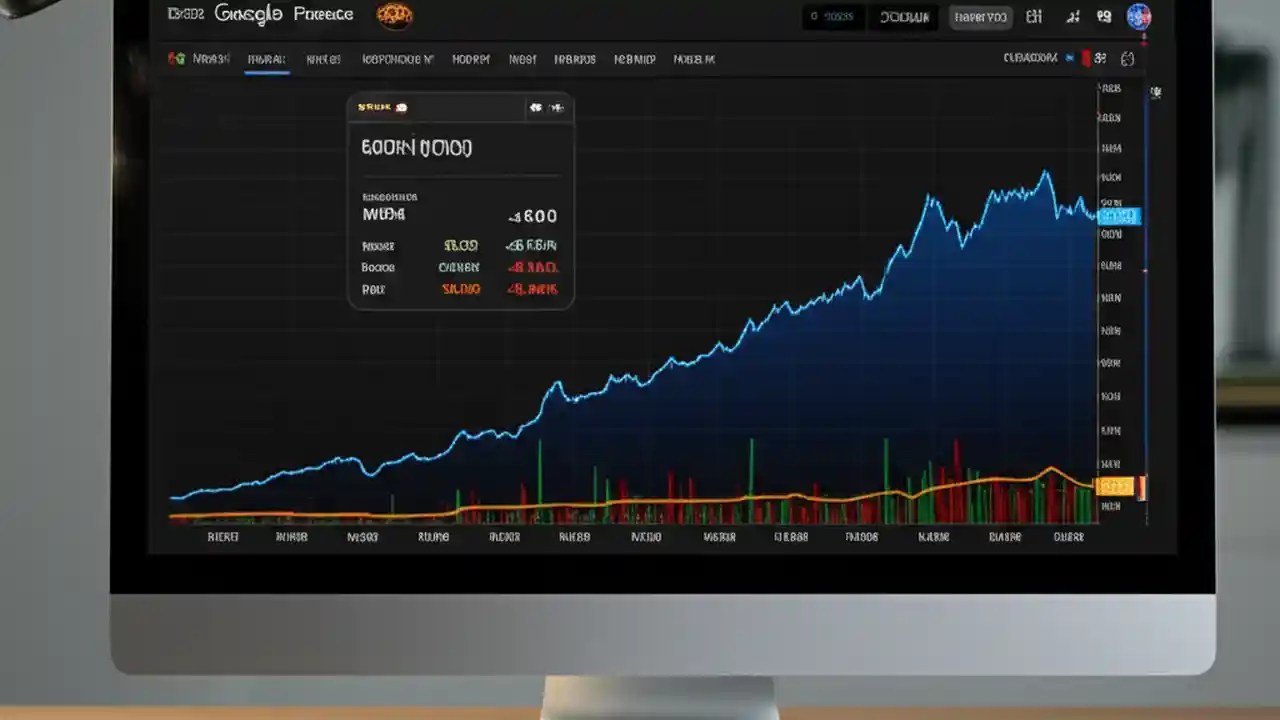1280x720 pixels.
Task: Select the bar-chart icon in the top toolbar
Action: 1034,17
